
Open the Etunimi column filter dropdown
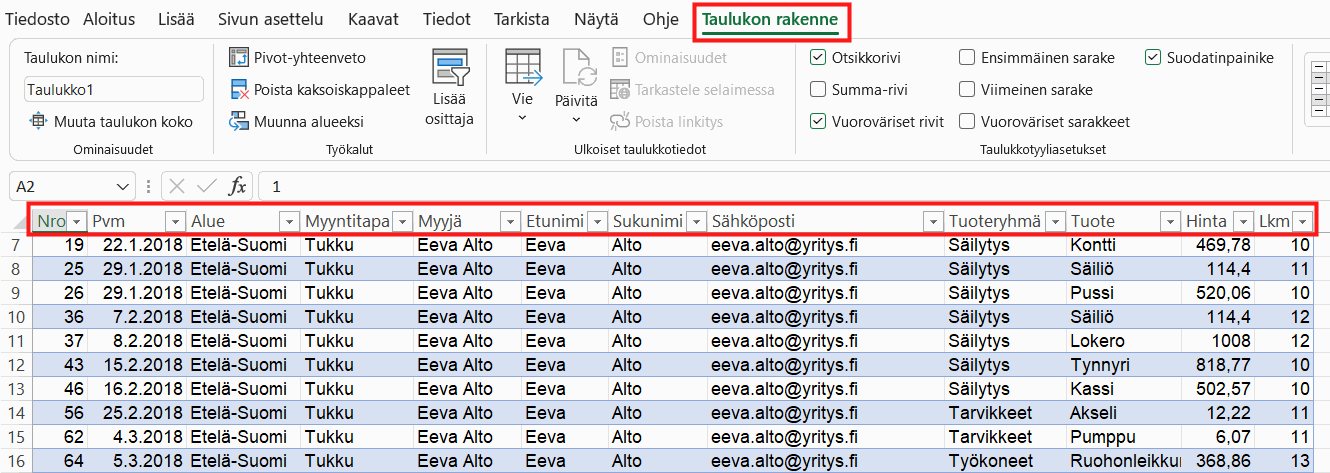(x=597, y=221)
